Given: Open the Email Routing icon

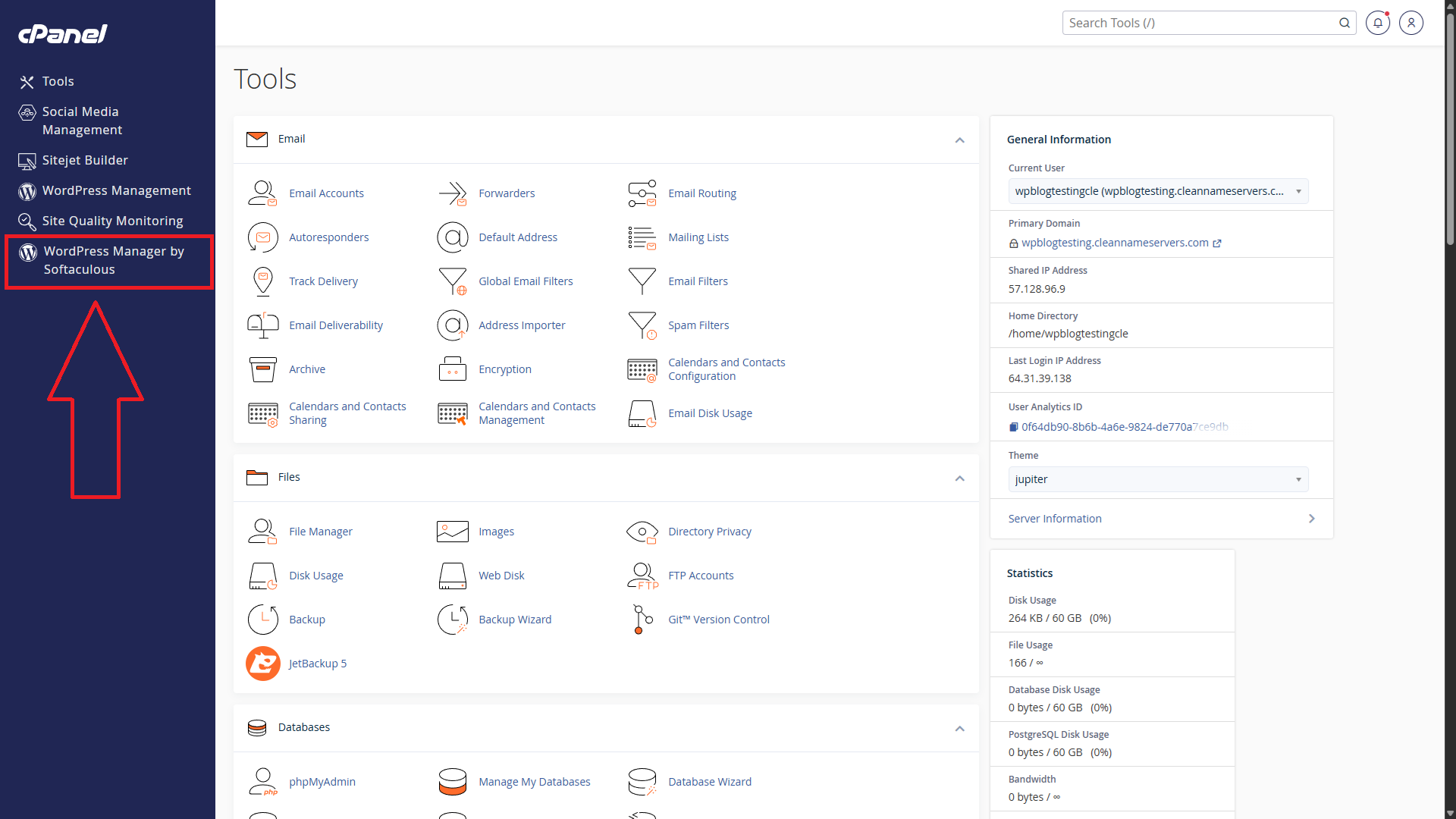Looking at the screenshot, I should click(x=642, y=193).
